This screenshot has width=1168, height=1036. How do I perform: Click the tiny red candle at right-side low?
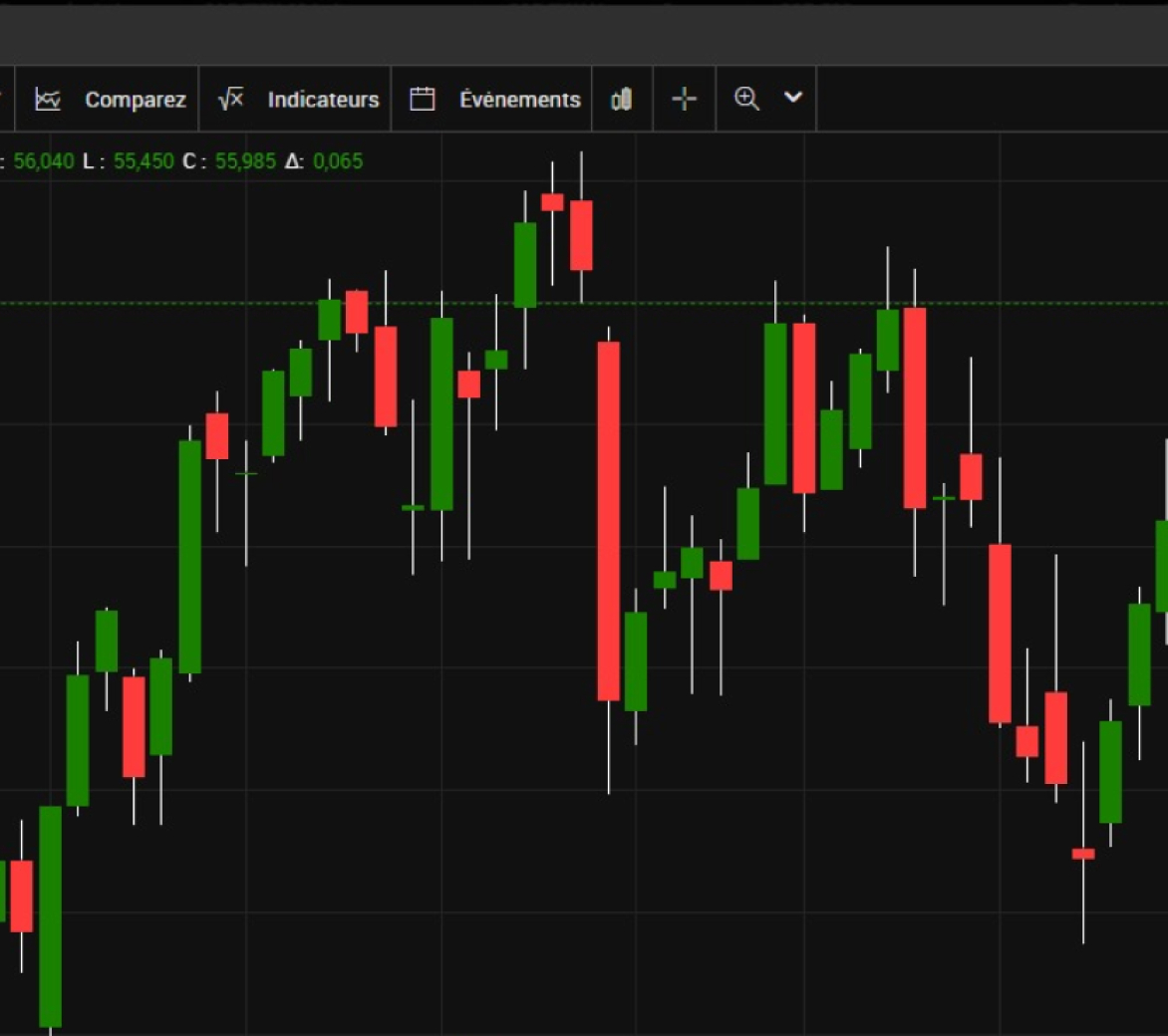(x=1083, y=854)
